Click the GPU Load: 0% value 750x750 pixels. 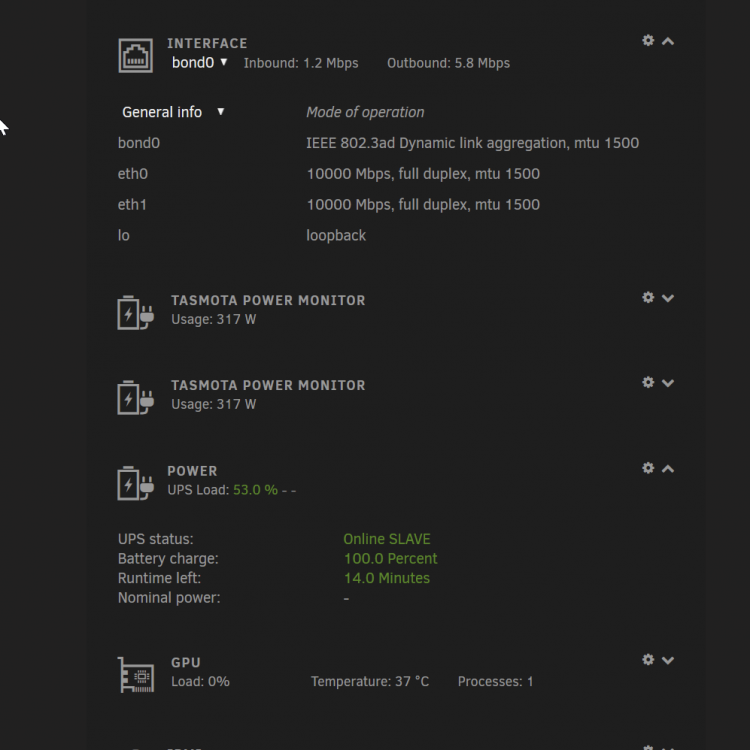(200, 682)
